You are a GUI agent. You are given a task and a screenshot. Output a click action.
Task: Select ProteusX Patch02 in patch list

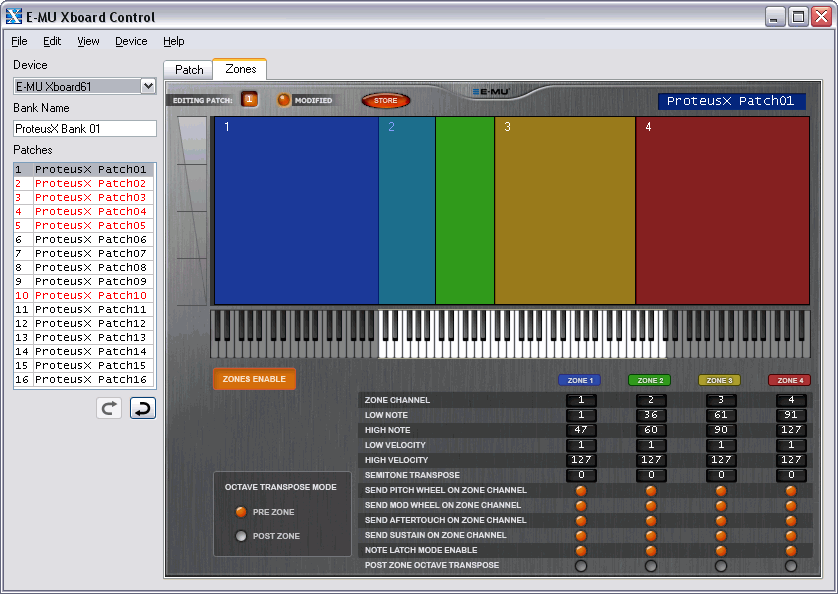84,183
